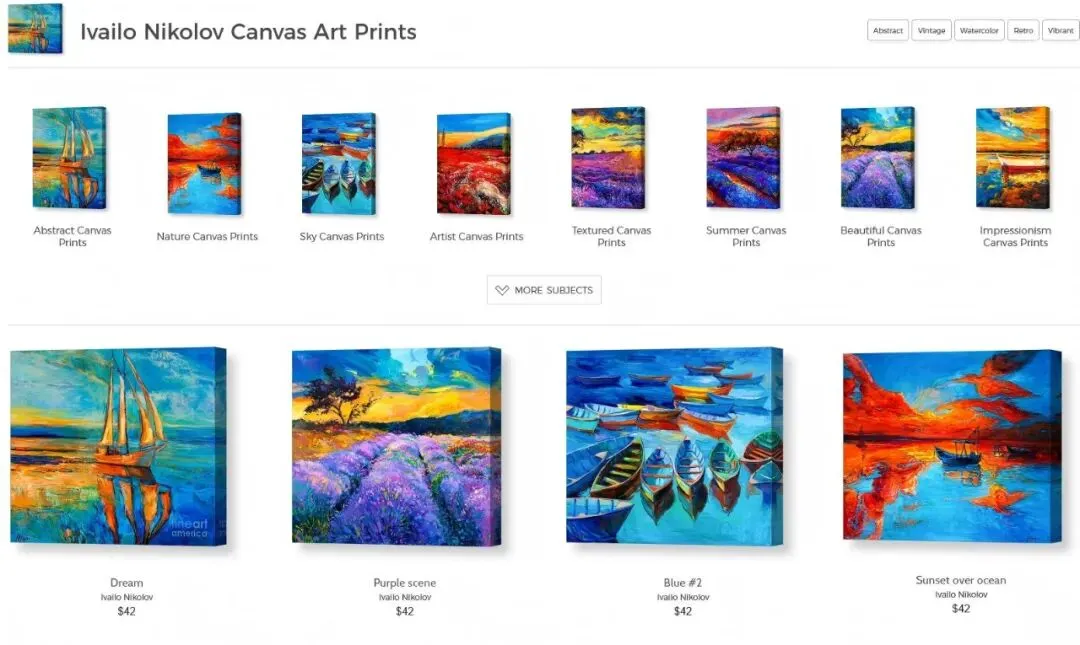
Task: Click the Abstract tag button
Action: coord(887,30)
